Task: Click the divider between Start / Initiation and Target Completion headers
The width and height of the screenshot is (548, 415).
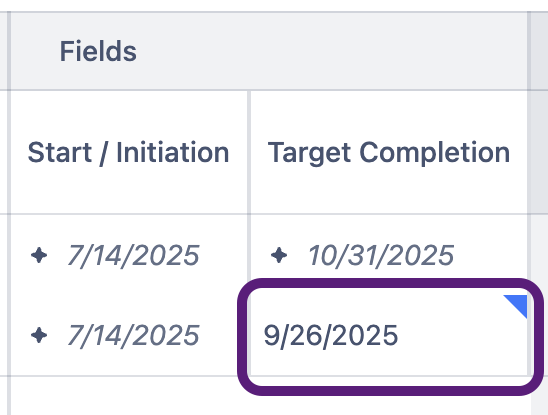Action: click(249, 152)
